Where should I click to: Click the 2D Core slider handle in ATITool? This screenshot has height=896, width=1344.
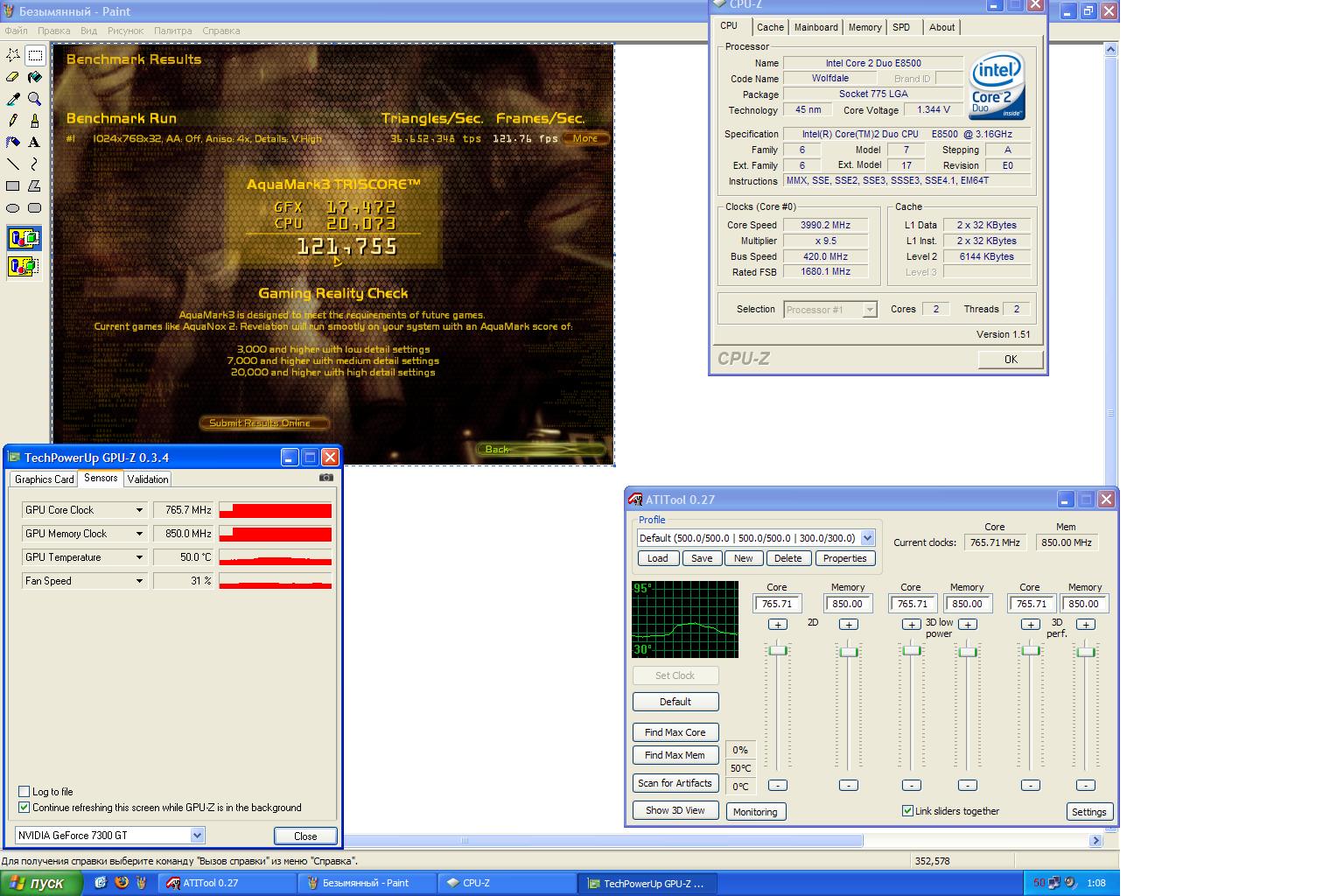click(x=777, y=650)
